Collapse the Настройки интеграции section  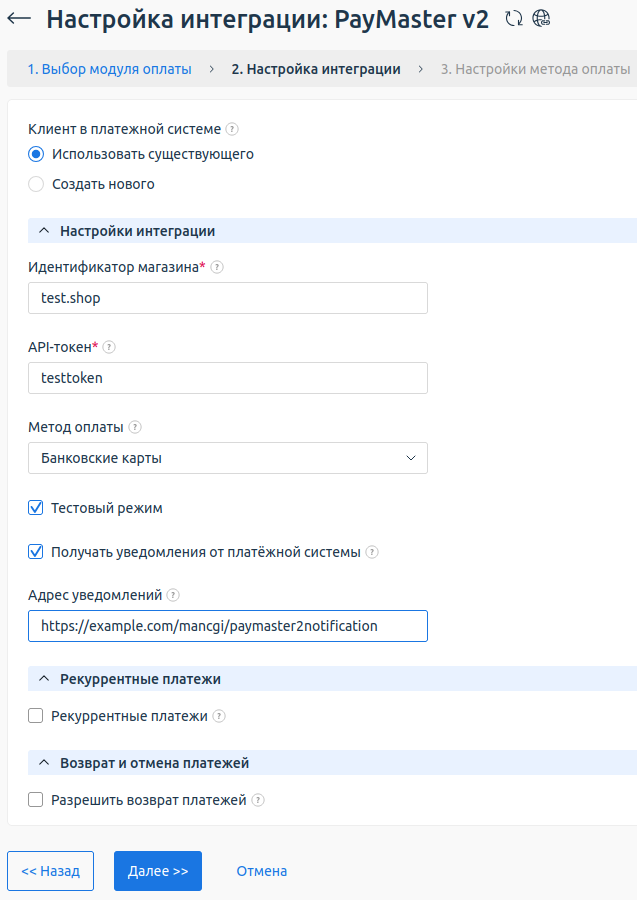click(x=44, y=231)
